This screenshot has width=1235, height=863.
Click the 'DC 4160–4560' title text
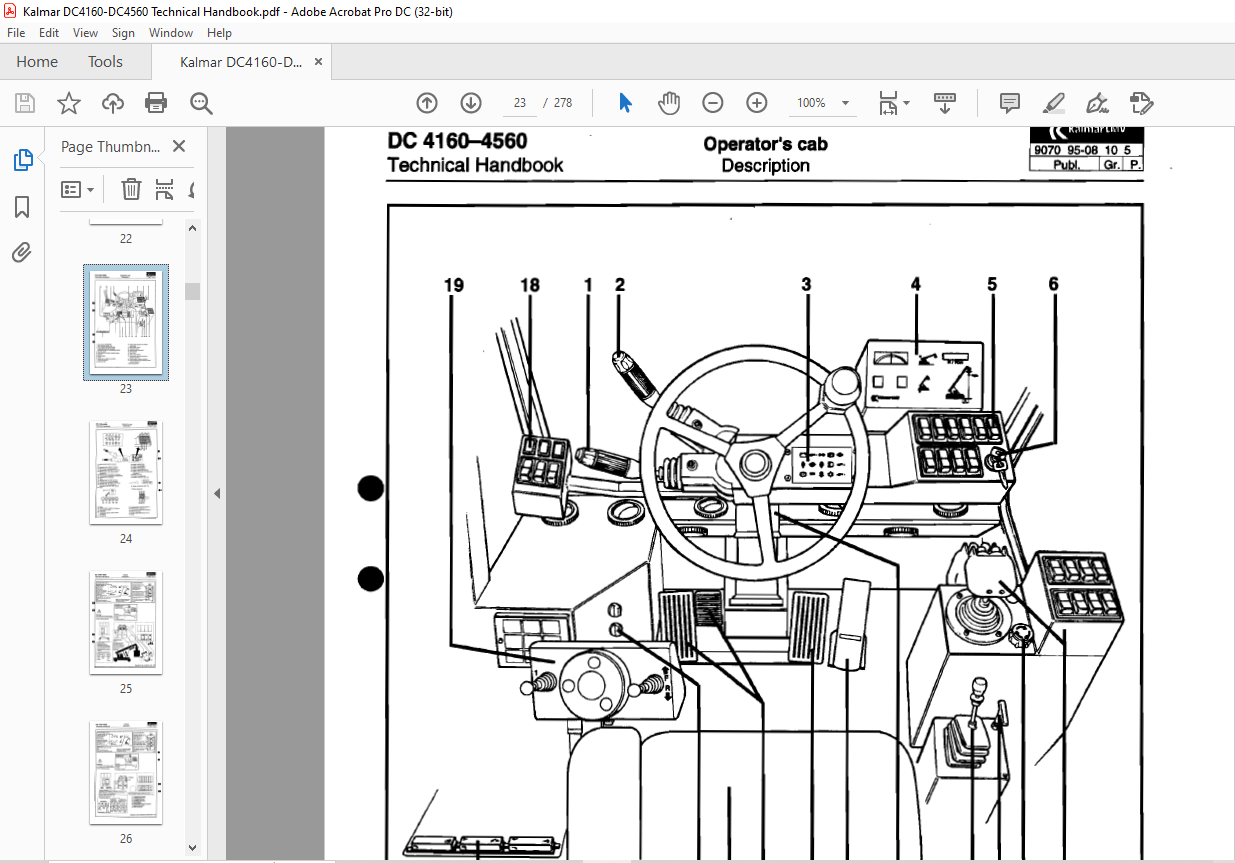(457, 141)
